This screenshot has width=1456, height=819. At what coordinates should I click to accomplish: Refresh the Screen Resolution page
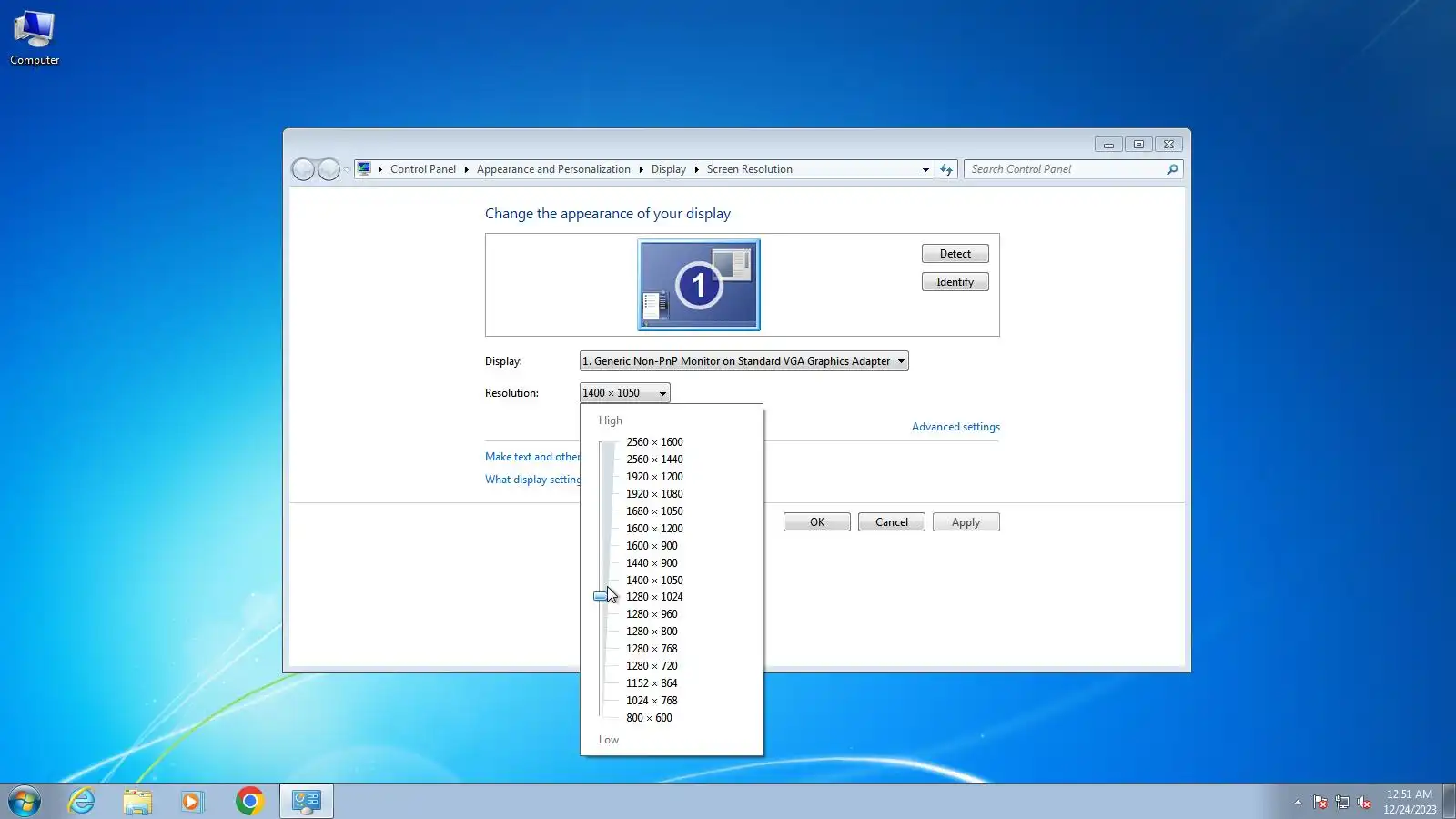pos(946,169)
